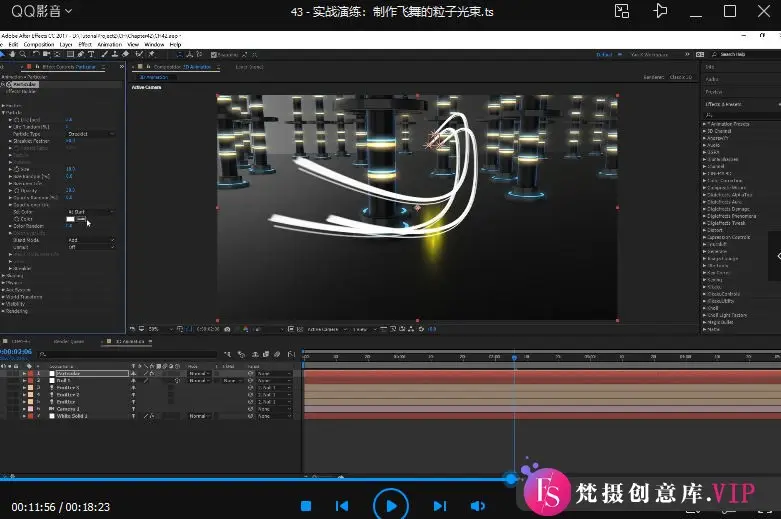Mute QQ Player with the volume icon
The width and height of the screenshot is (781, 519).
[478, 506]
